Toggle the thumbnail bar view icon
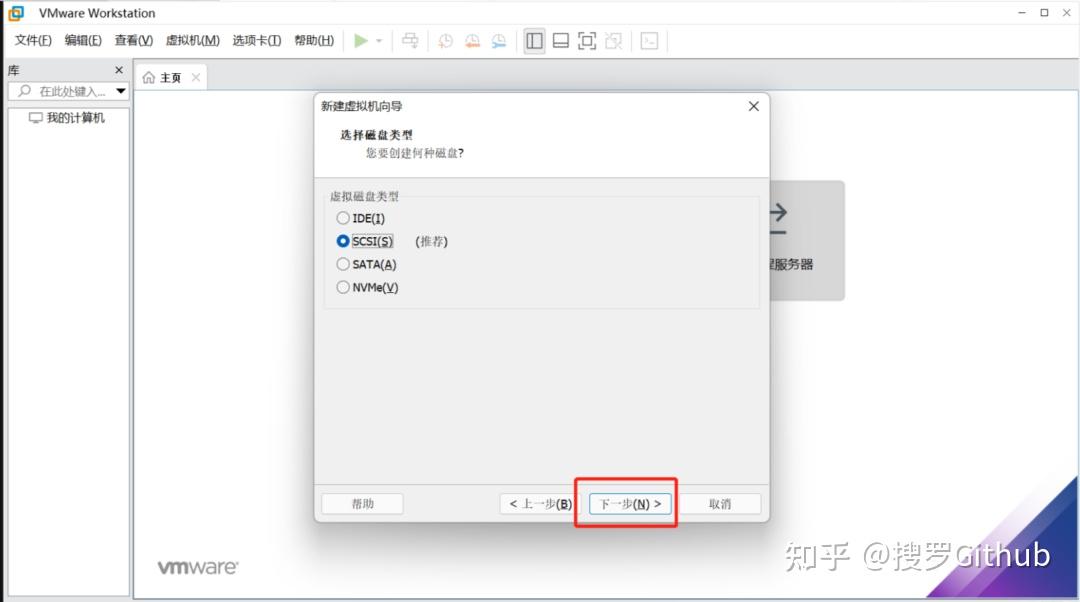This screenshot has width=1080, height=602. [x=561, y=41]
